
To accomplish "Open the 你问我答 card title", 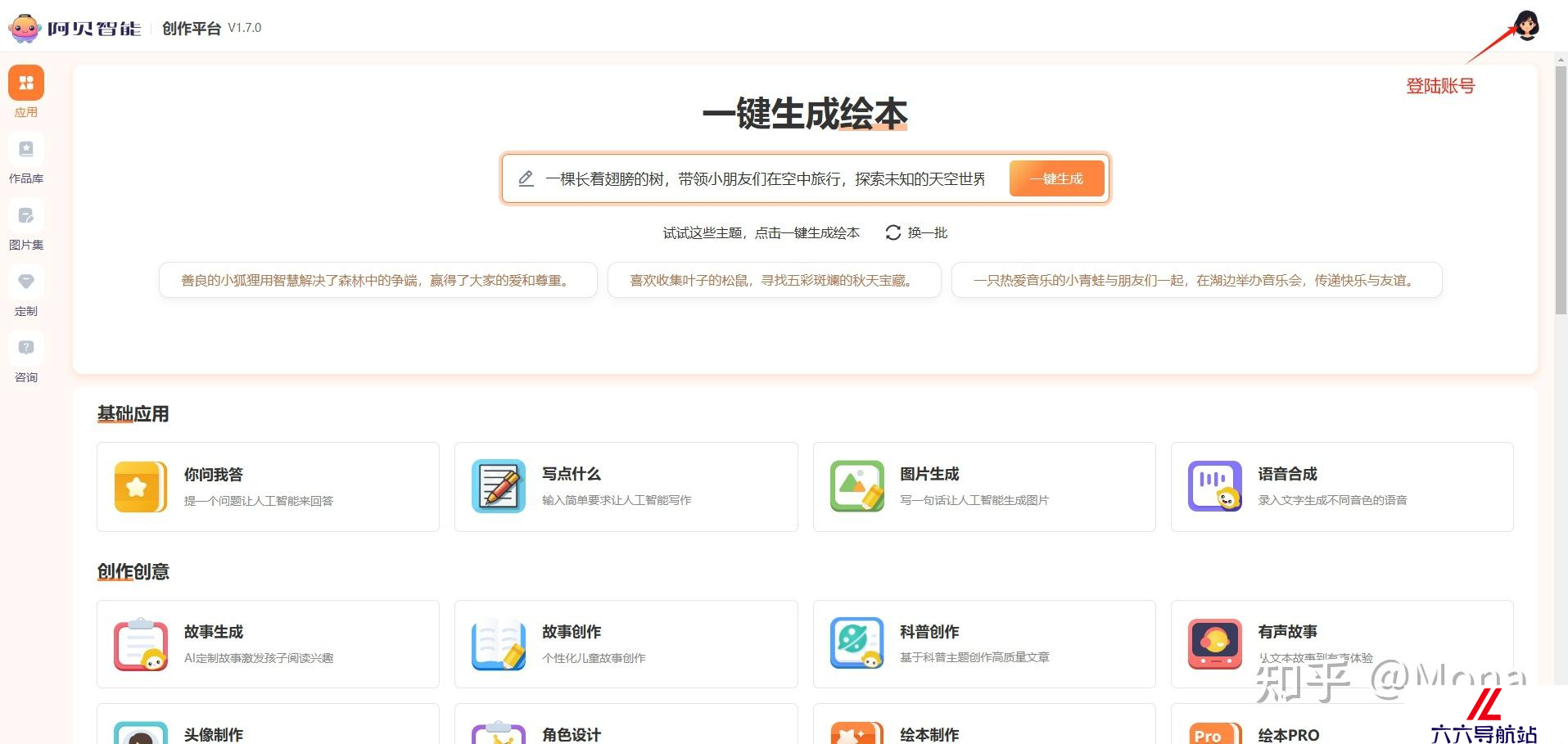I will [213, 475].
